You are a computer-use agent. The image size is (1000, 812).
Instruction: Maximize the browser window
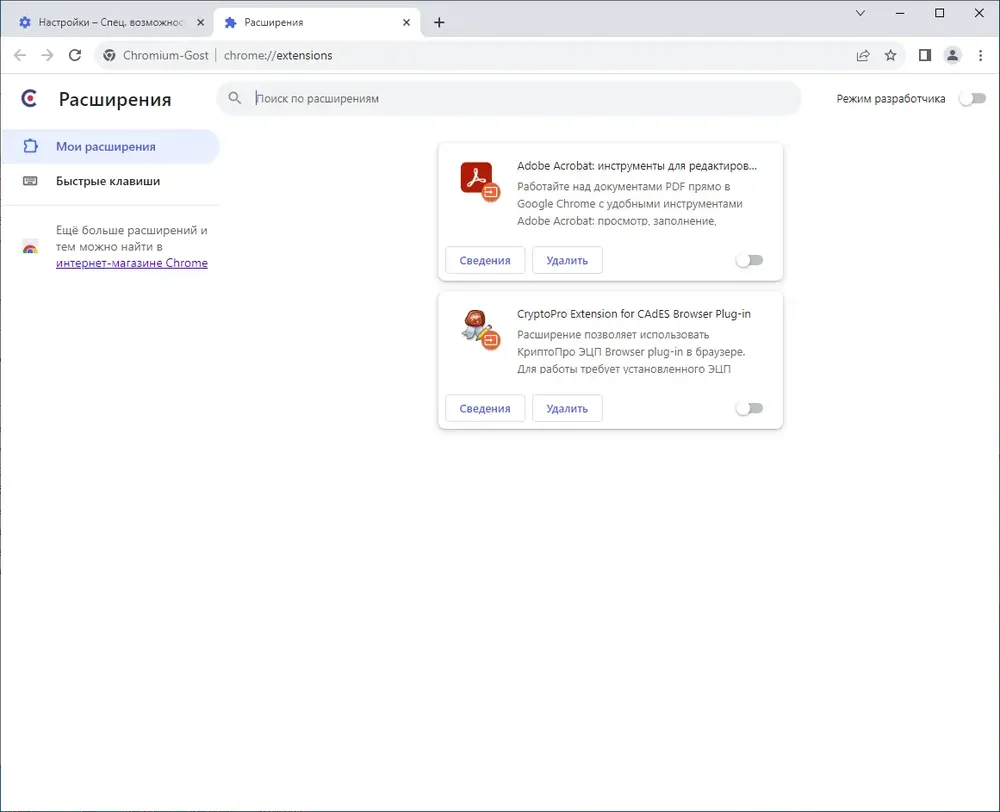click(939, 13)
